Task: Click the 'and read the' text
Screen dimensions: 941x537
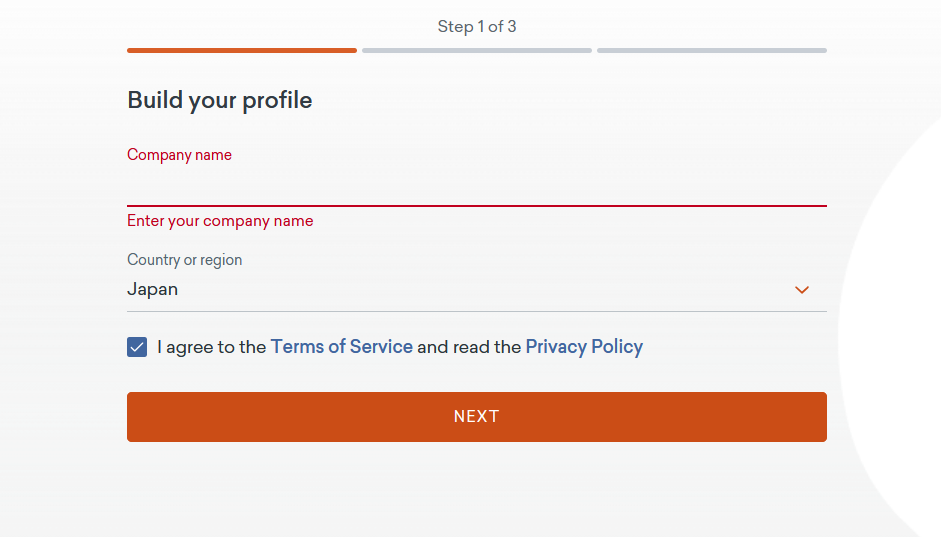Action: pyautogui.click(x=469, y=347)
